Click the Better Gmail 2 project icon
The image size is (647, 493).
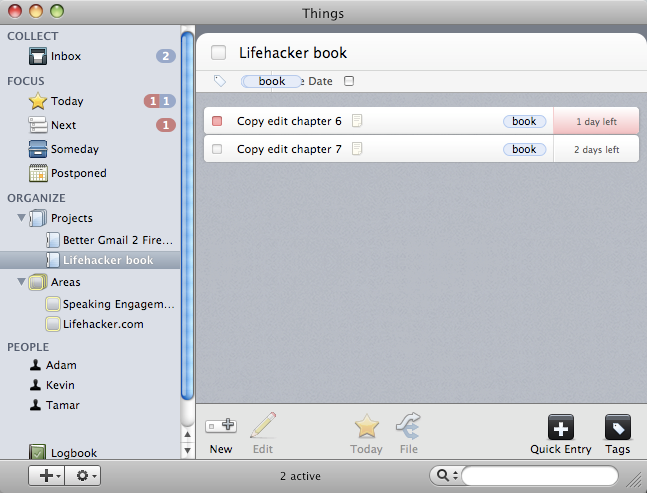click(52, 240)
